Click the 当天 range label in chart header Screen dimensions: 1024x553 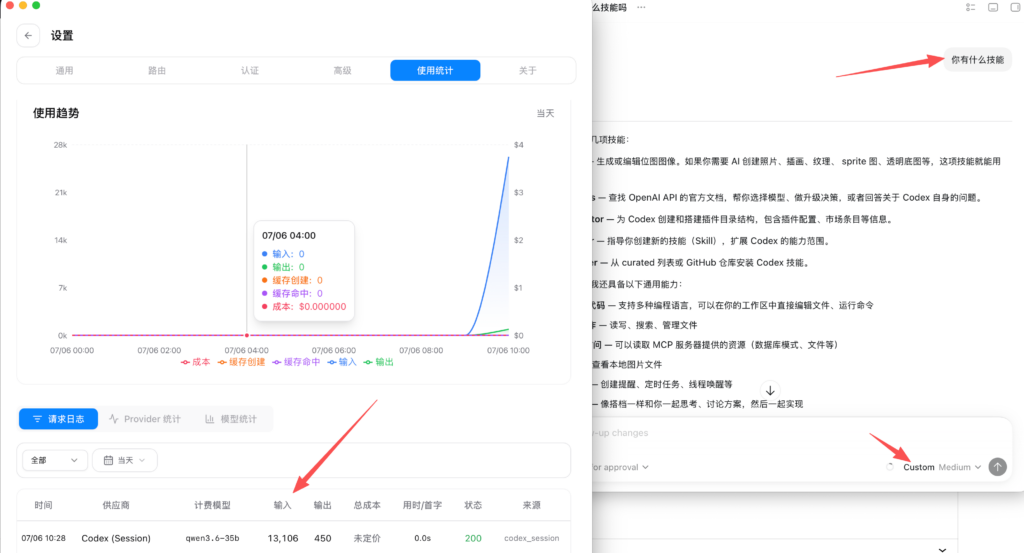click(x=545, y=114)
